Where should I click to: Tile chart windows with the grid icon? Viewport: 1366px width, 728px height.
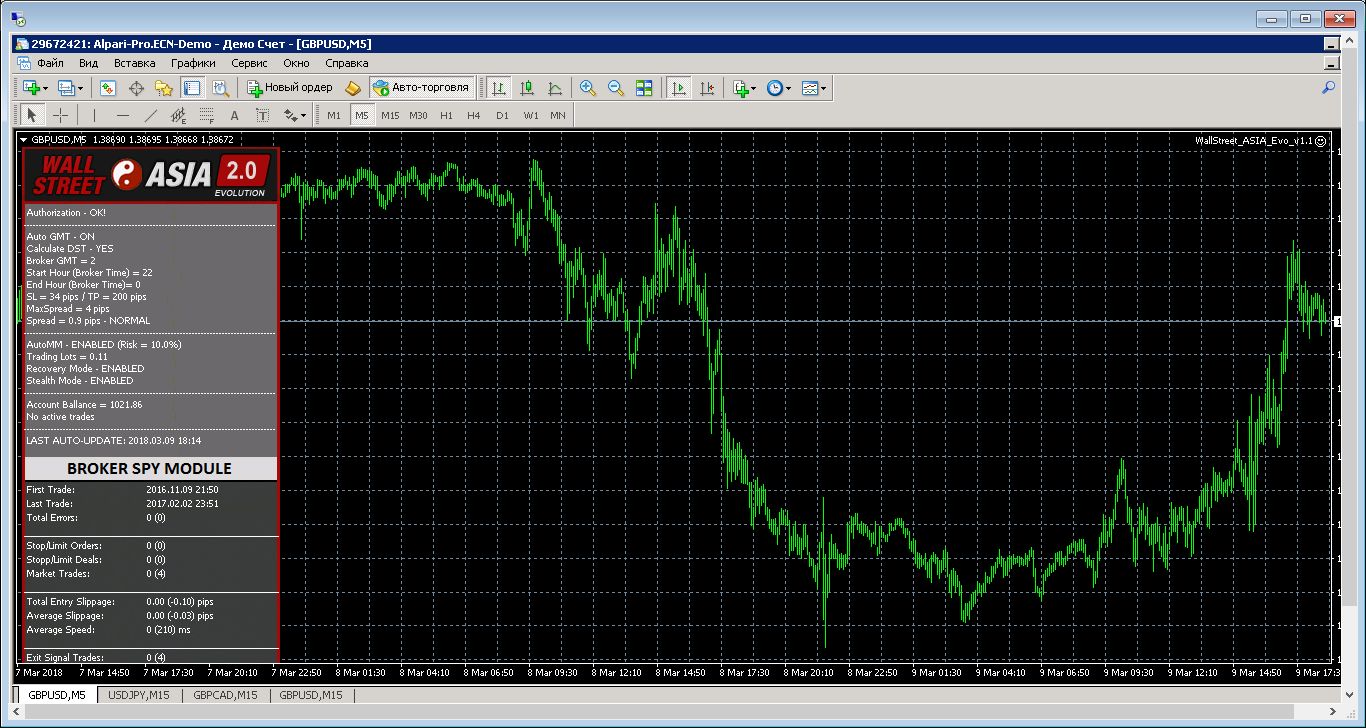pos(644,88)
